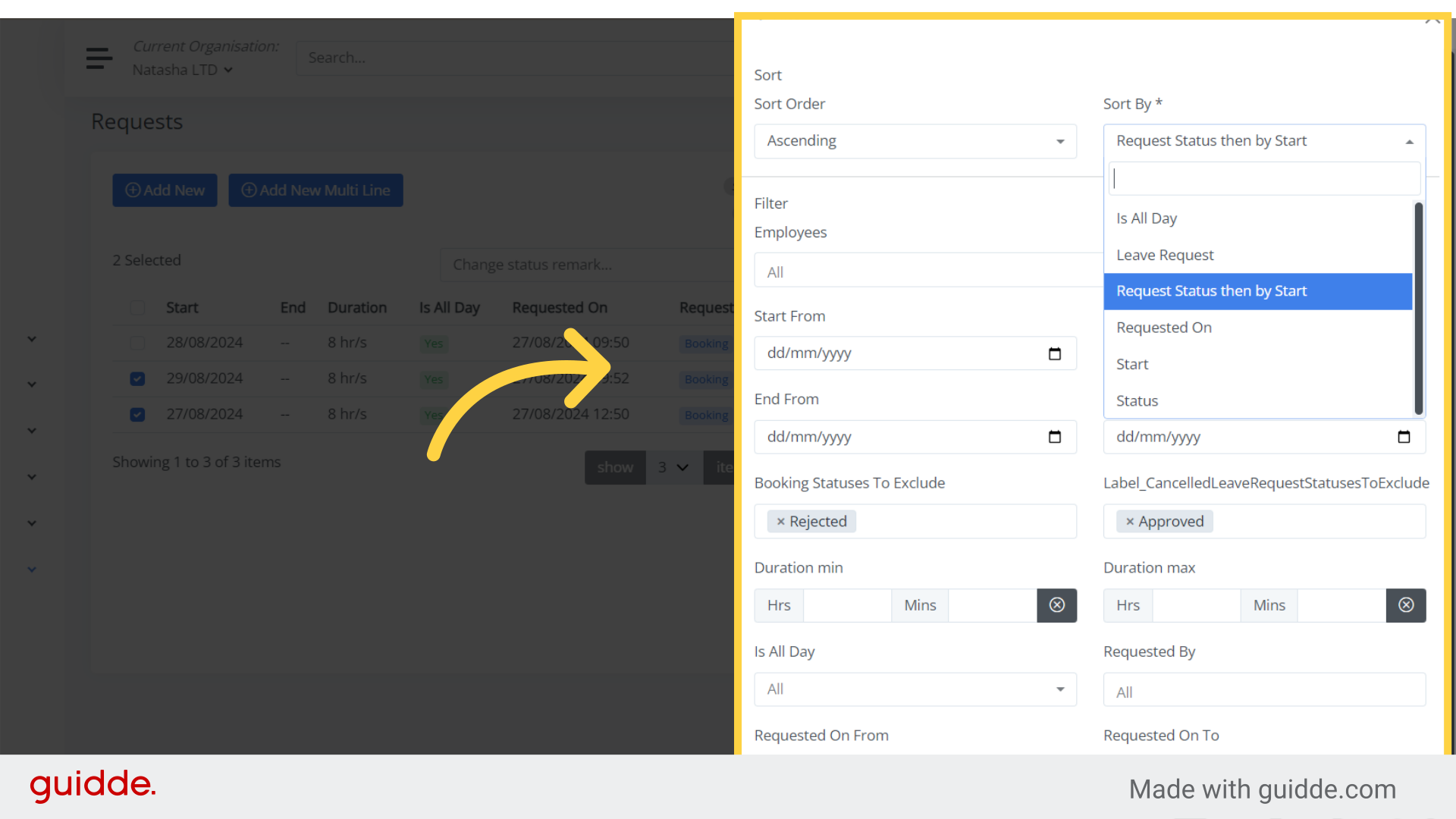Open calendar picker beside the Status option
Screen dimensions: 1456x819
tap(1404, 437)
